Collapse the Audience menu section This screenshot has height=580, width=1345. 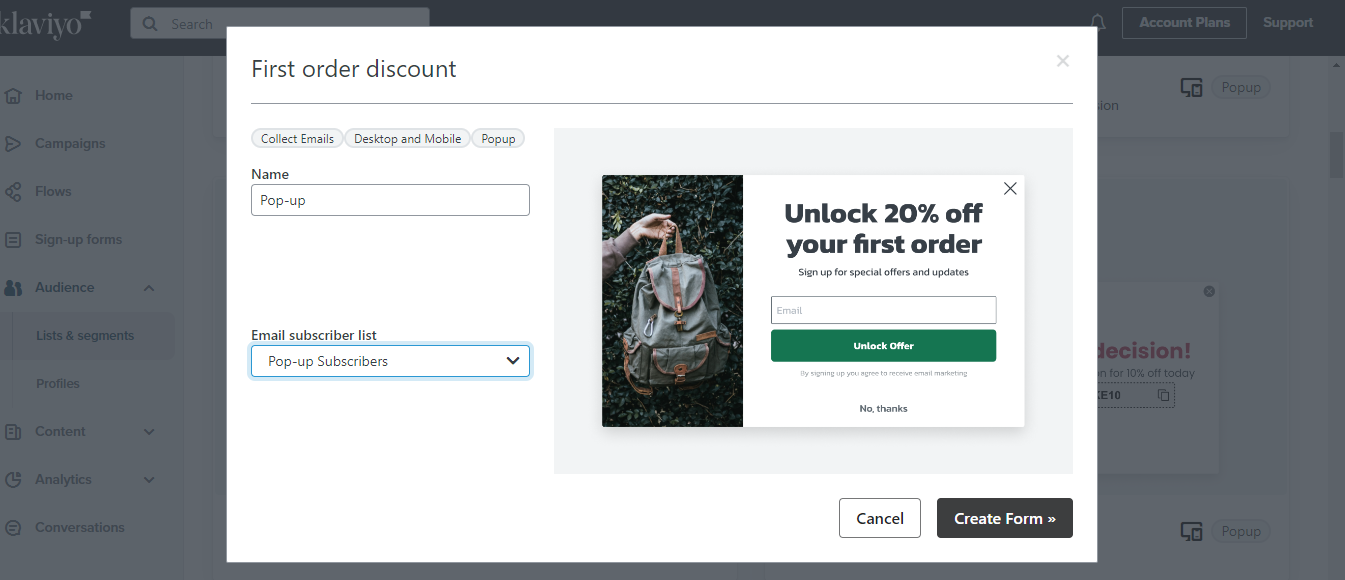pyautogui.click(x=149, y=288)
